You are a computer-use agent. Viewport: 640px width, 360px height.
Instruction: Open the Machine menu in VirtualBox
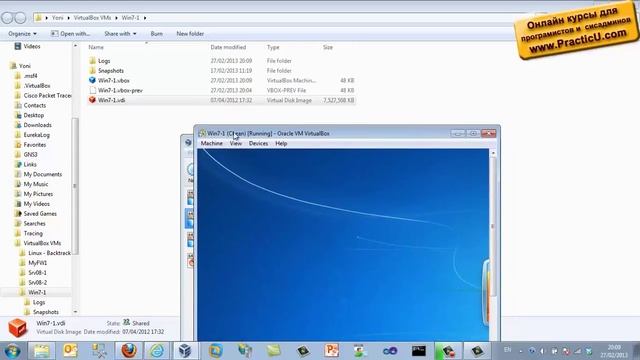coord(211,144)
